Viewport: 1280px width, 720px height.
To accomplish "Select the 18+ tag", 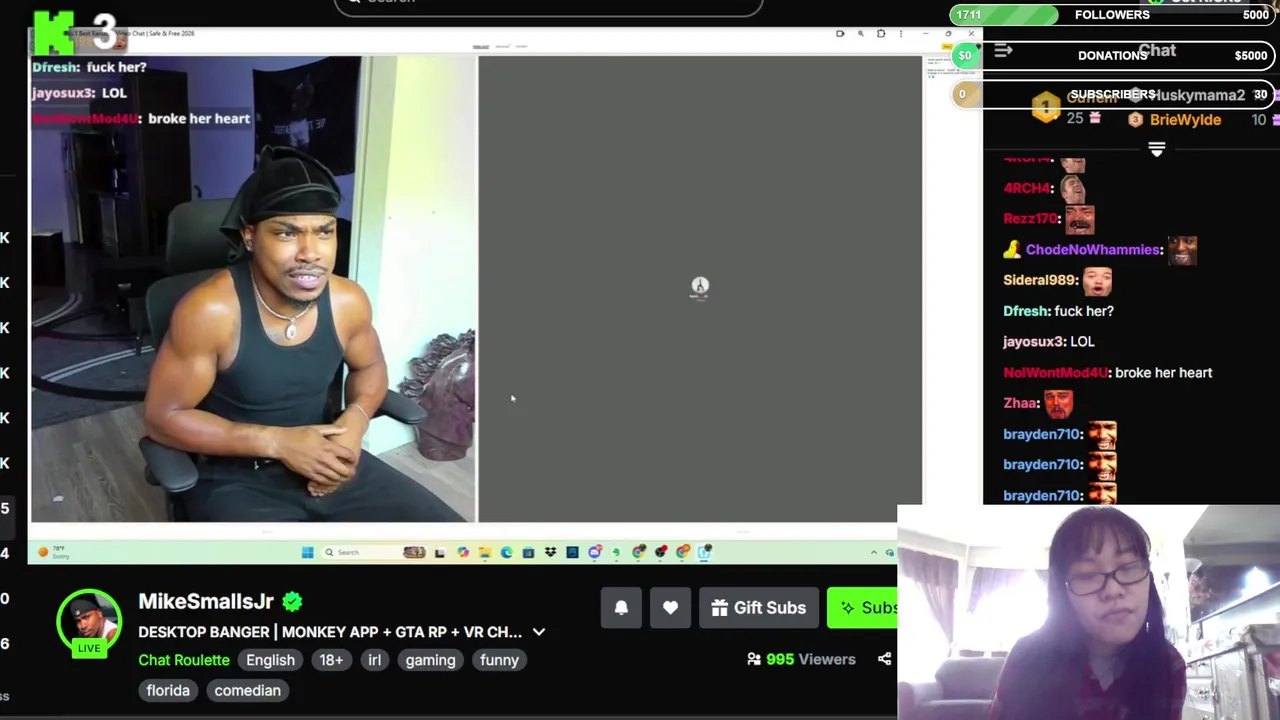I will (331, 660).
